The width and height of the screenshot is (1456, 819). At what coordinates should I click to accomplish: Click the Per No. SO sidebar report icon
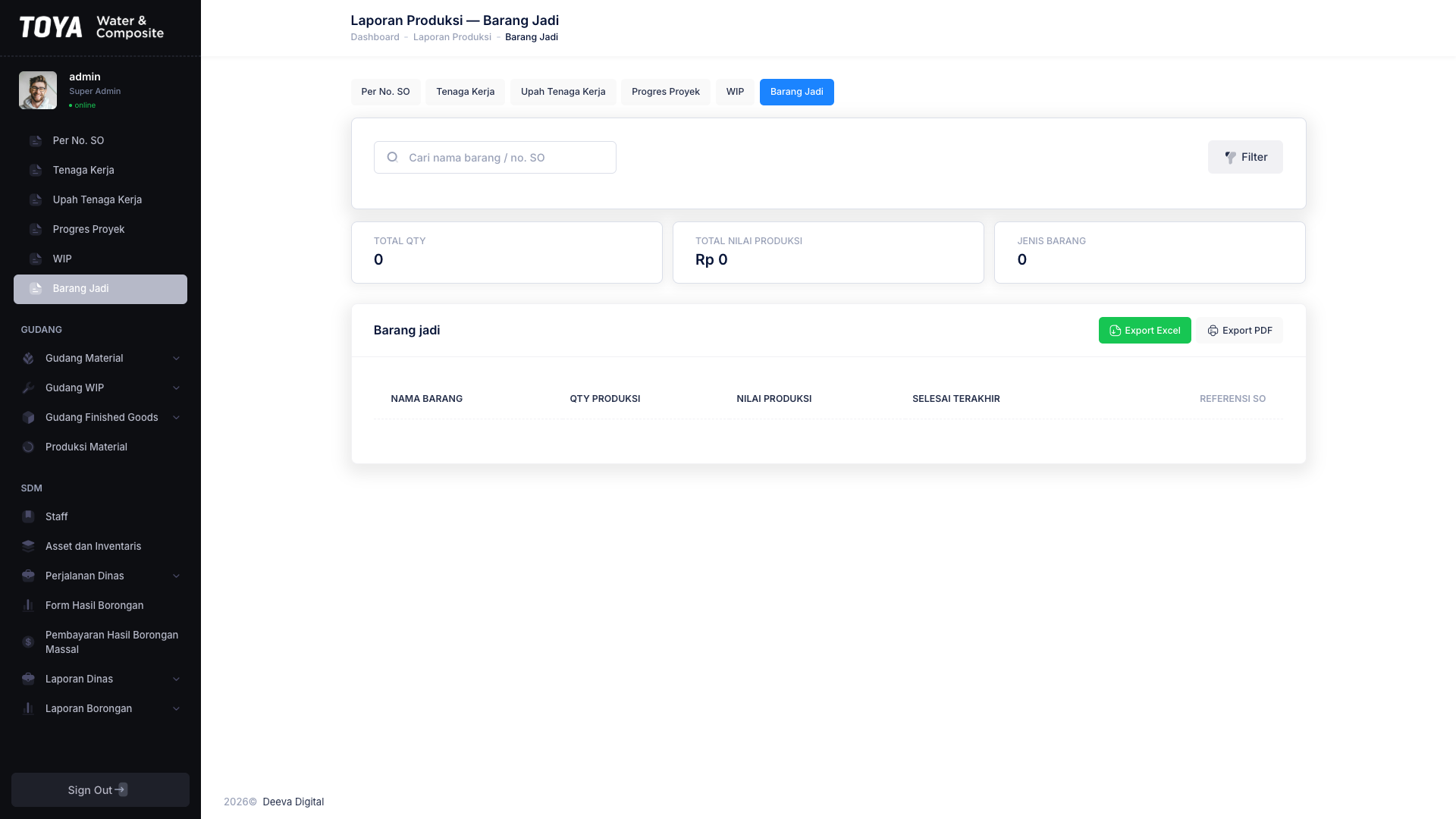point(36,141)
